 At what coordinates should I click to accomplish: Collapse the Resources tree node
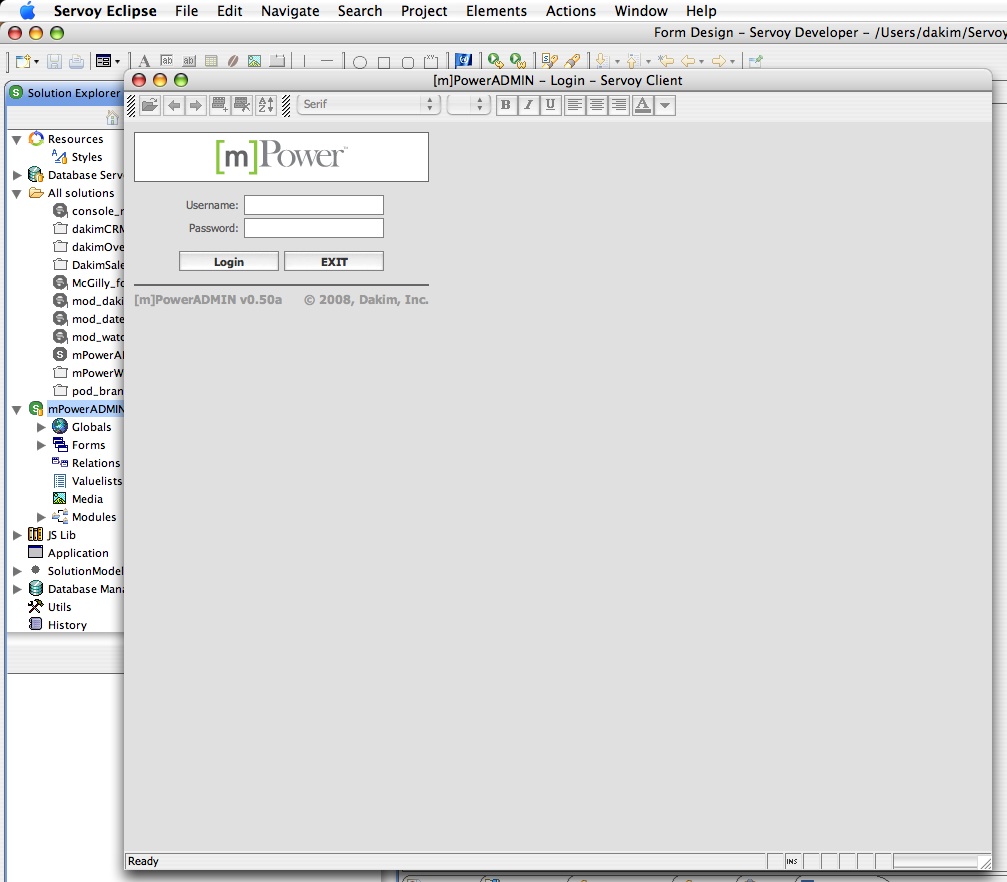(x=17, y=139)
